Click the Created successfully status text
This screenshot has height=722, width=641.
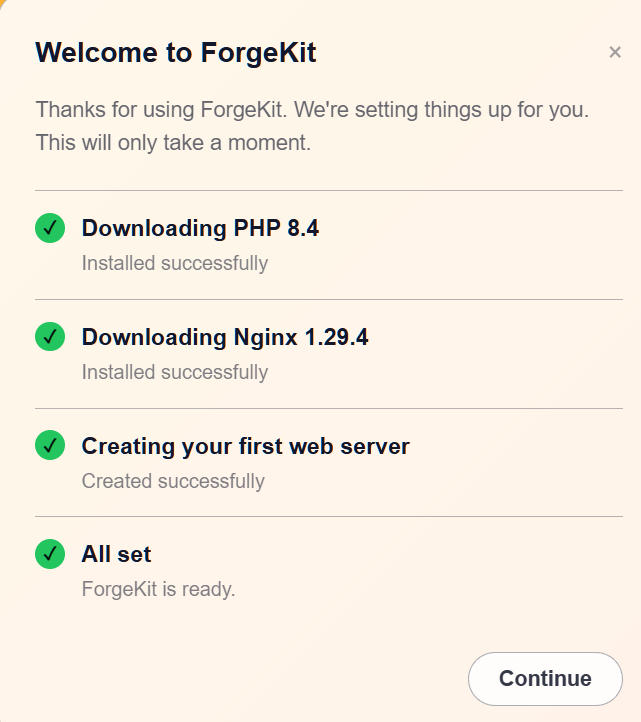173,481
